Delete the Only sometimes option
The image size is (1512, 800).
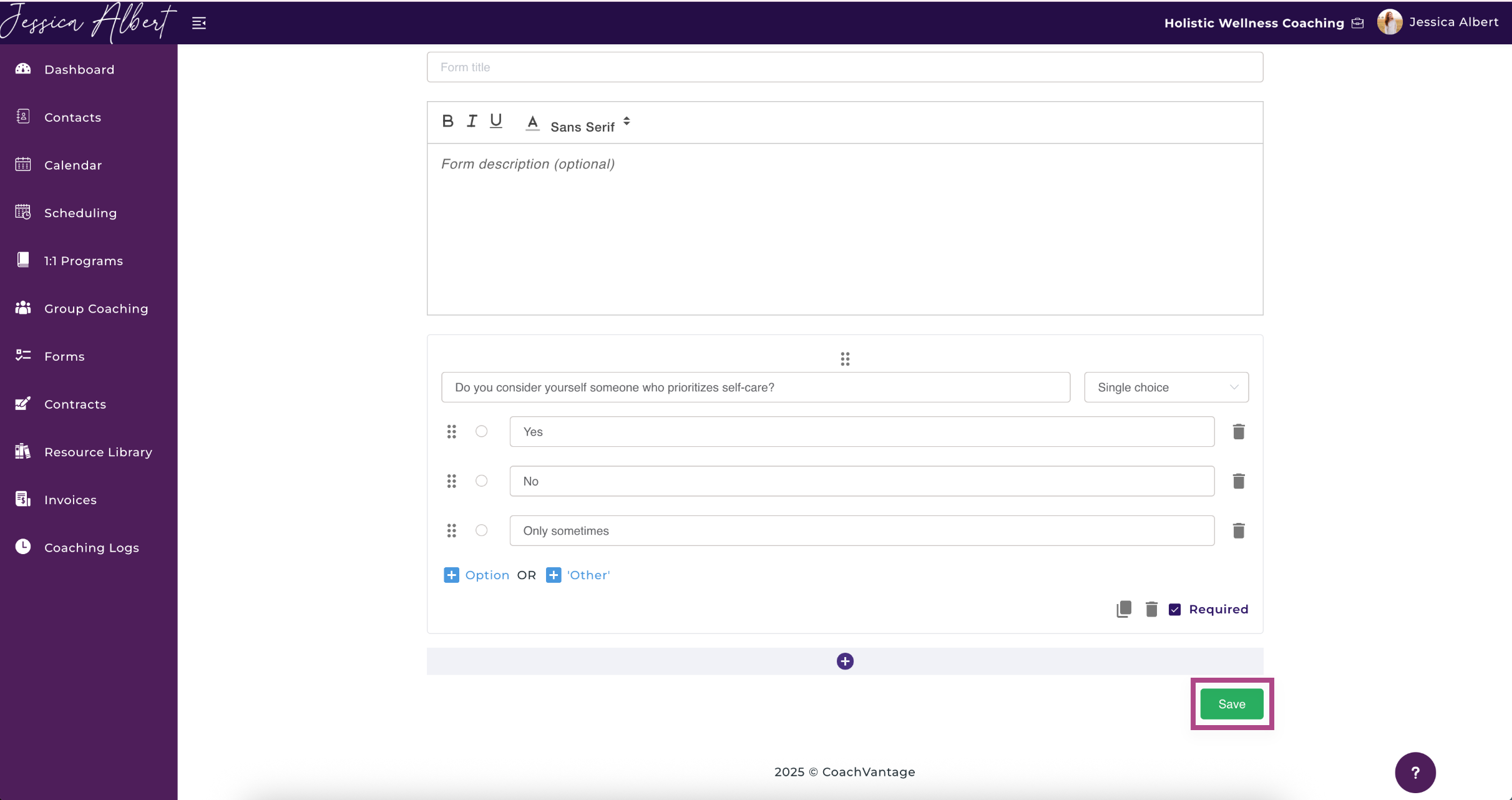(1239, 530)
